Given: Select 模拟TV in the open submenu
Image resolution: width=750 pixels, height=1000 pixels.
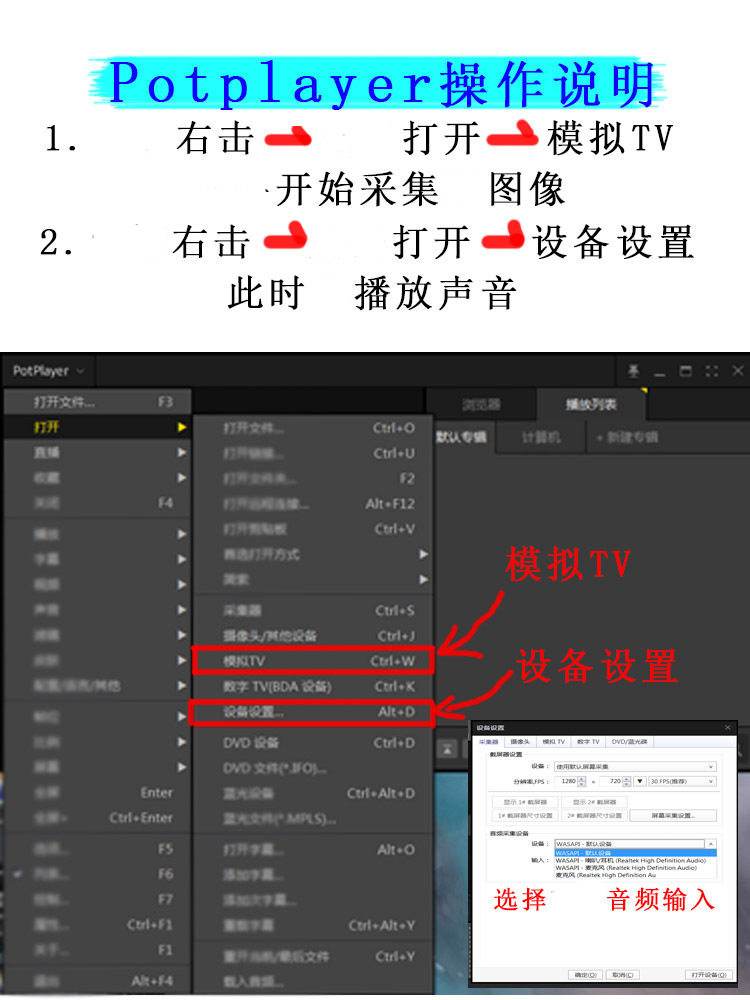Looking at the screenshot, I should [x=312, y=661].
